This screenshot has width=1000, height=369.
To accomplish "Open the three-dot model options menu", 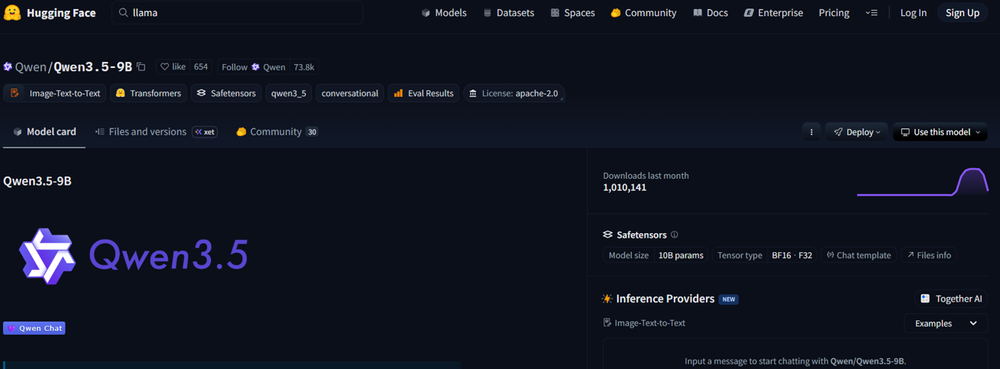I will pos(811,132).
